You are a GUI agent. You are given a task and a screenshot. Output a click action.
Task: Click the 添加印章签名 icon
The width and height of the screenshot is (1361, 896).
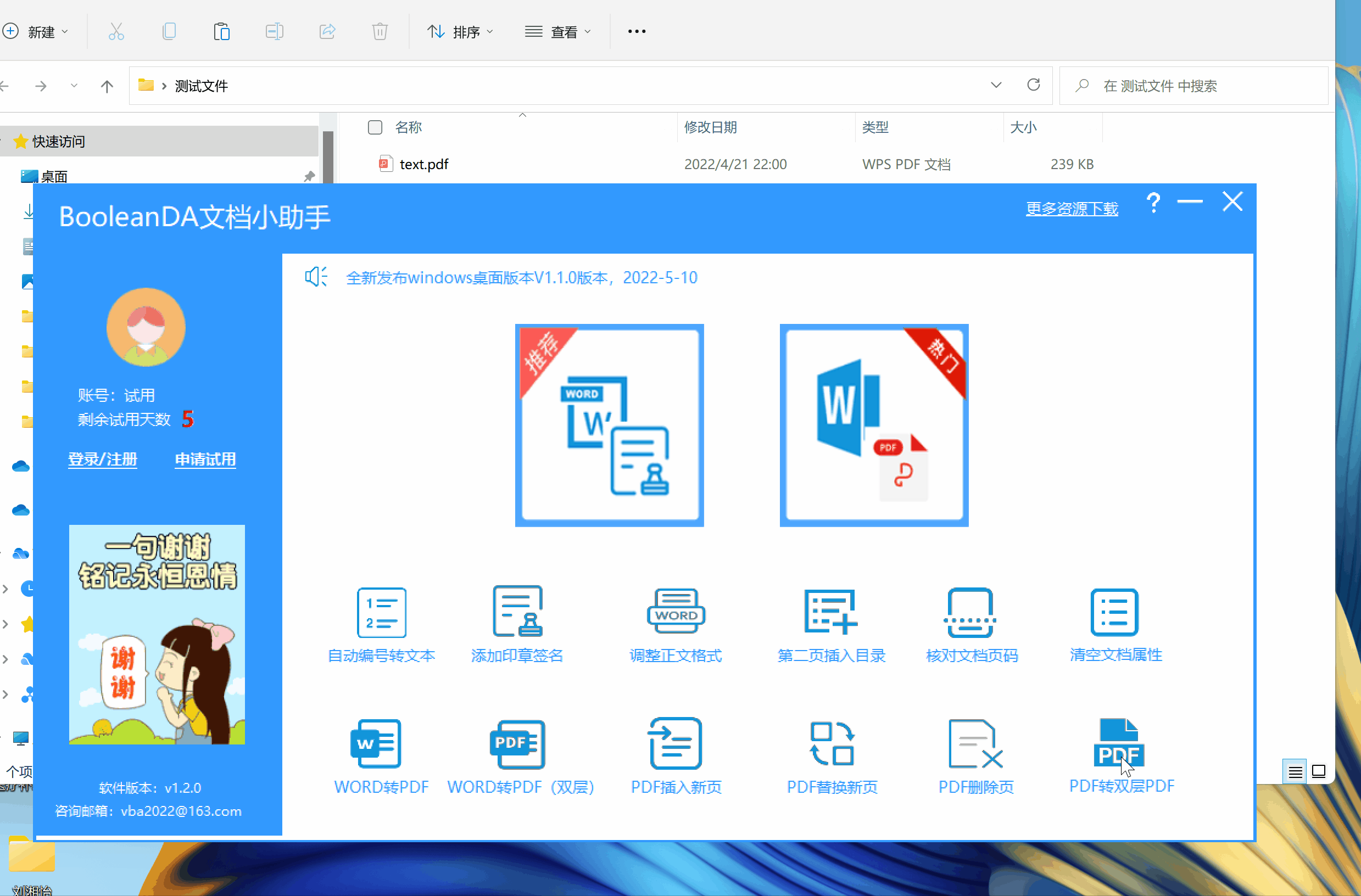click(x=517, y=611)
